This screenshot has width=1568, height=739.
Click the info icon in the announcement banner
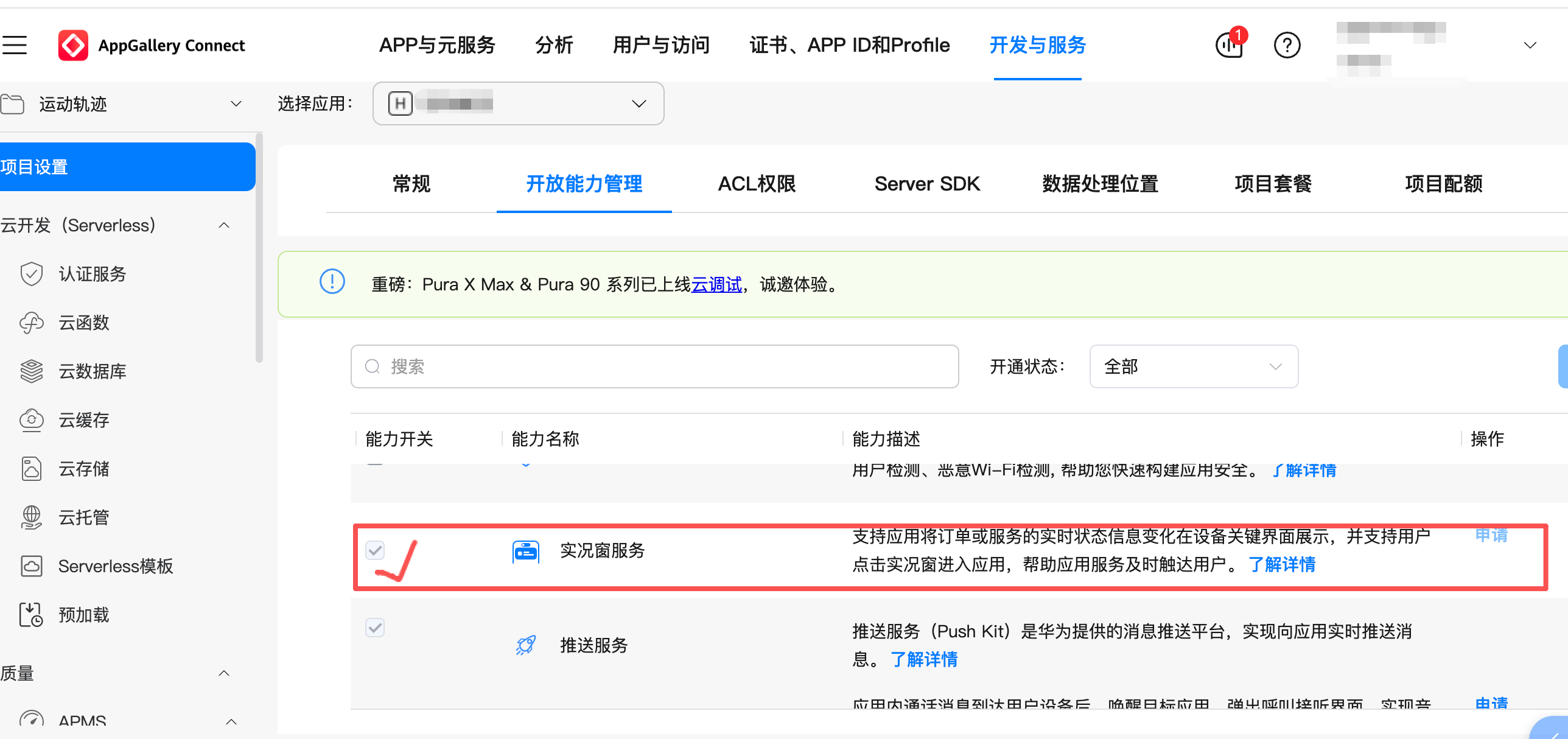click(x=332, y=281)
